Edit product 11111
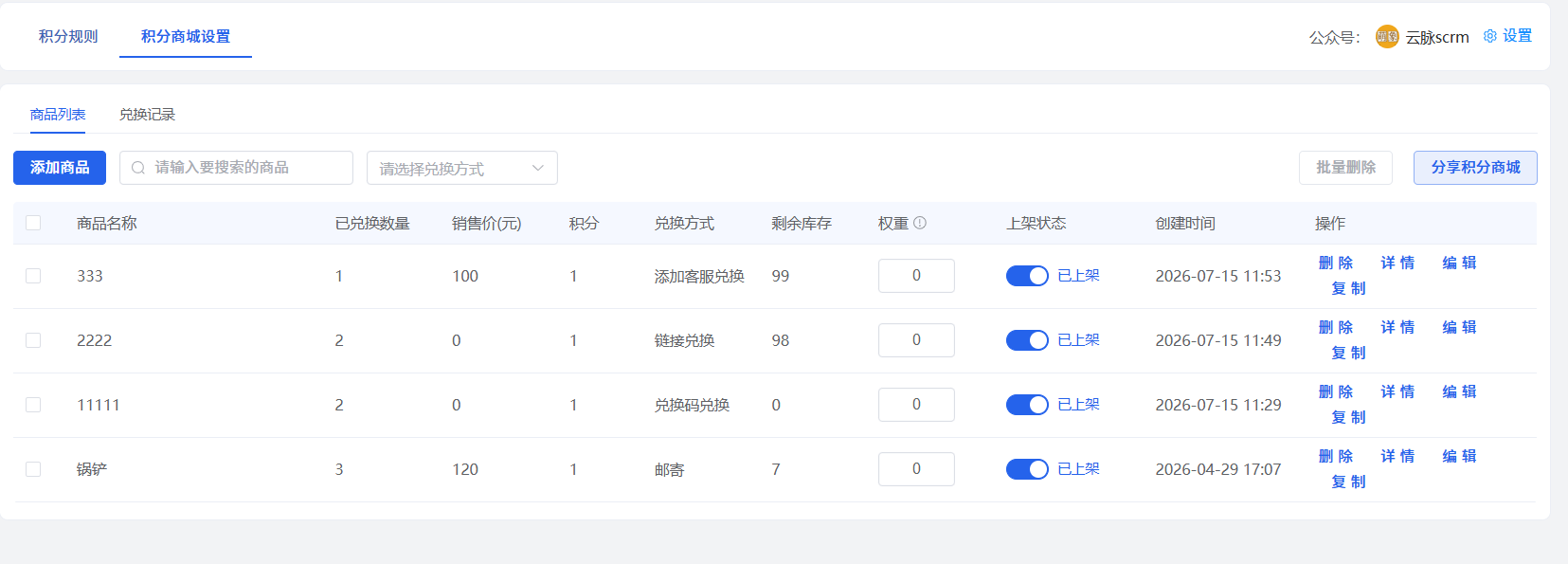Image resolution: width=1568 pixels, height=564 pixels. point(1459,391)
